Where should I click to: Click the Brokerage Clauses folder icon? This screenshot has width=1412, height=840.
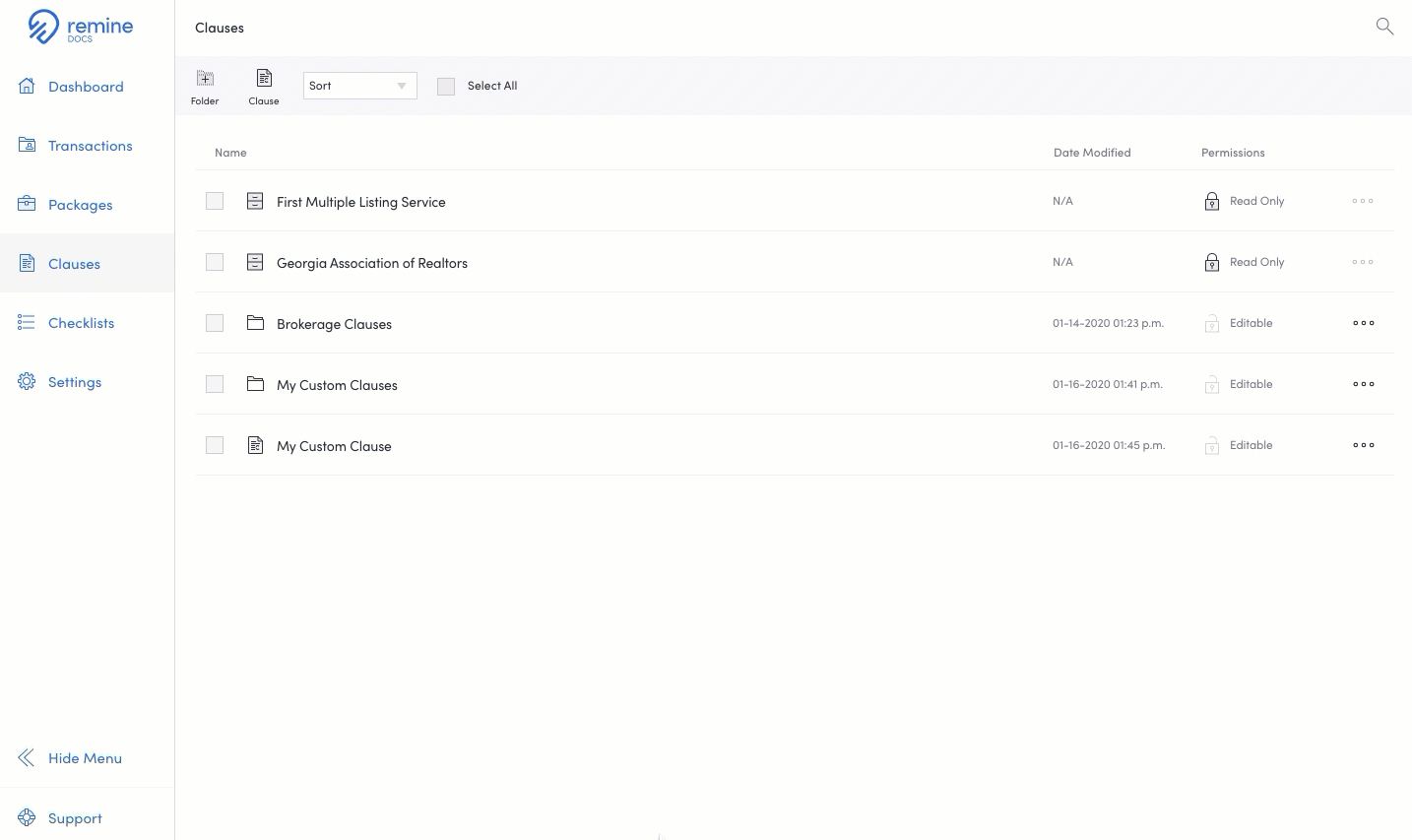(x=255, y=323)
